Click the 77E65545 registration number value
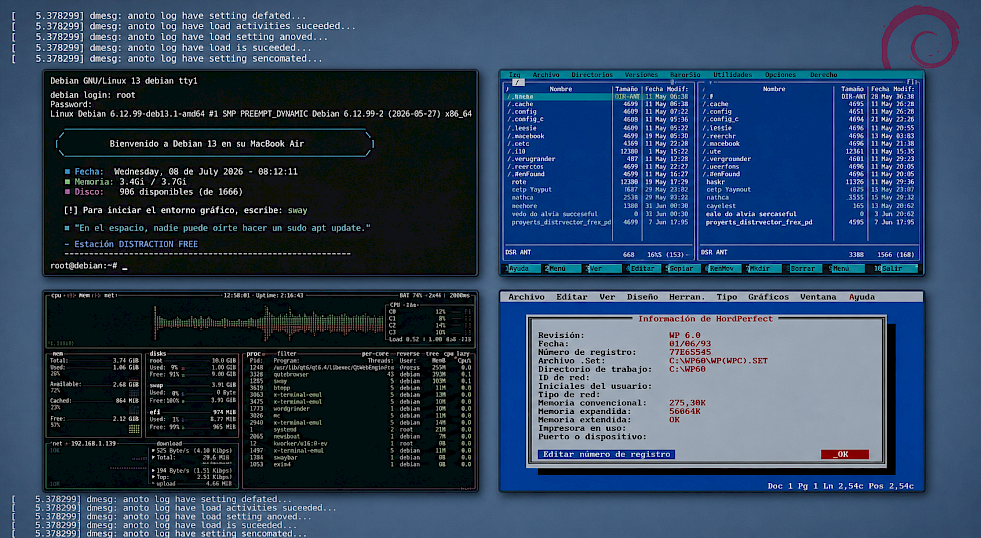Viewport: 981px width, 538px height. pos(690,352)
